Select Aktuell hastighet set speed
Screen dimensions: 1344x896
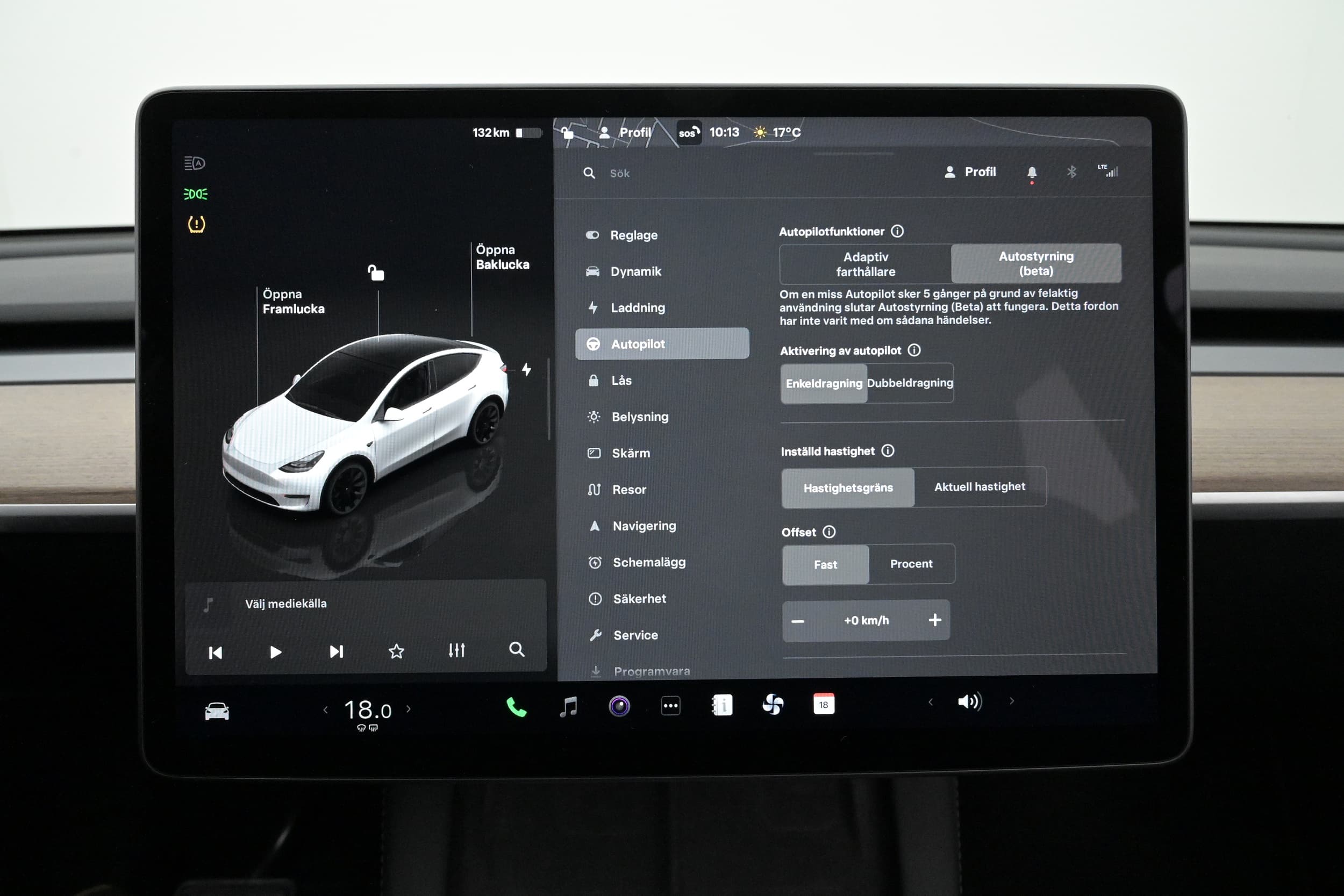pyautogui.click(x=980, y=486)
